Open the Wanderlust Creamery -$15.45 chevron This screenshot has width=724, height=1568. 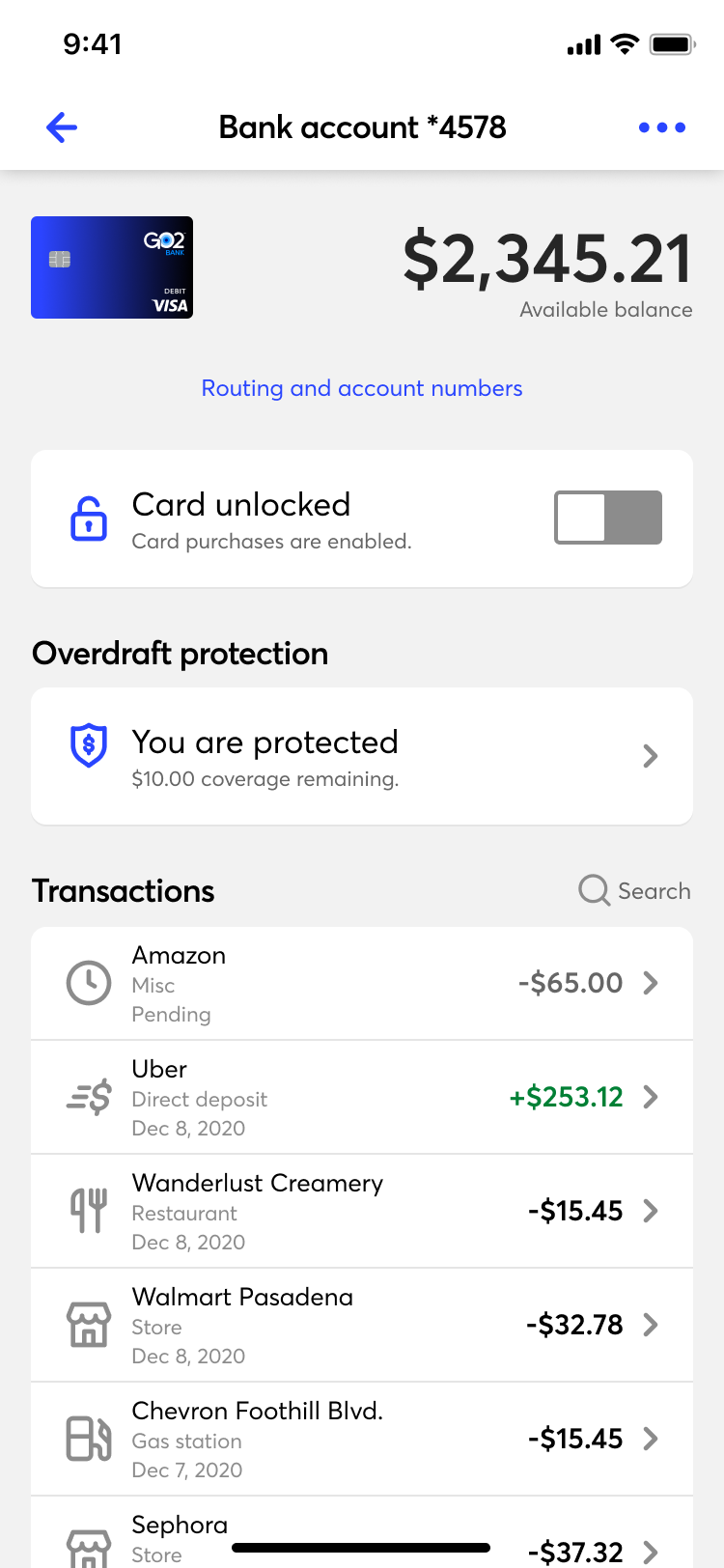click(x=651, y=1211)
